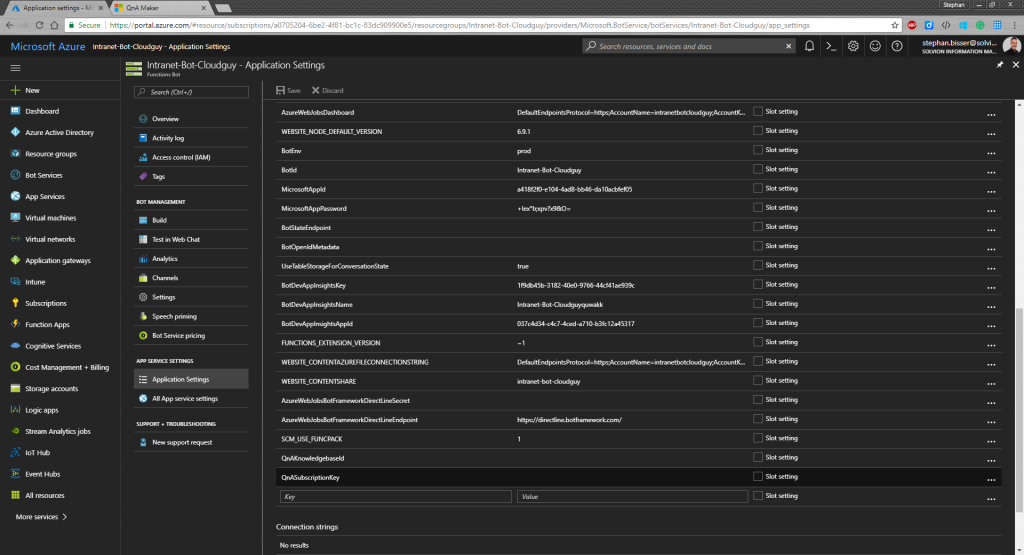Open Cognitive Services in sidebar
The width and height of the screenshot is (1024, 555).
click(53, 346)
